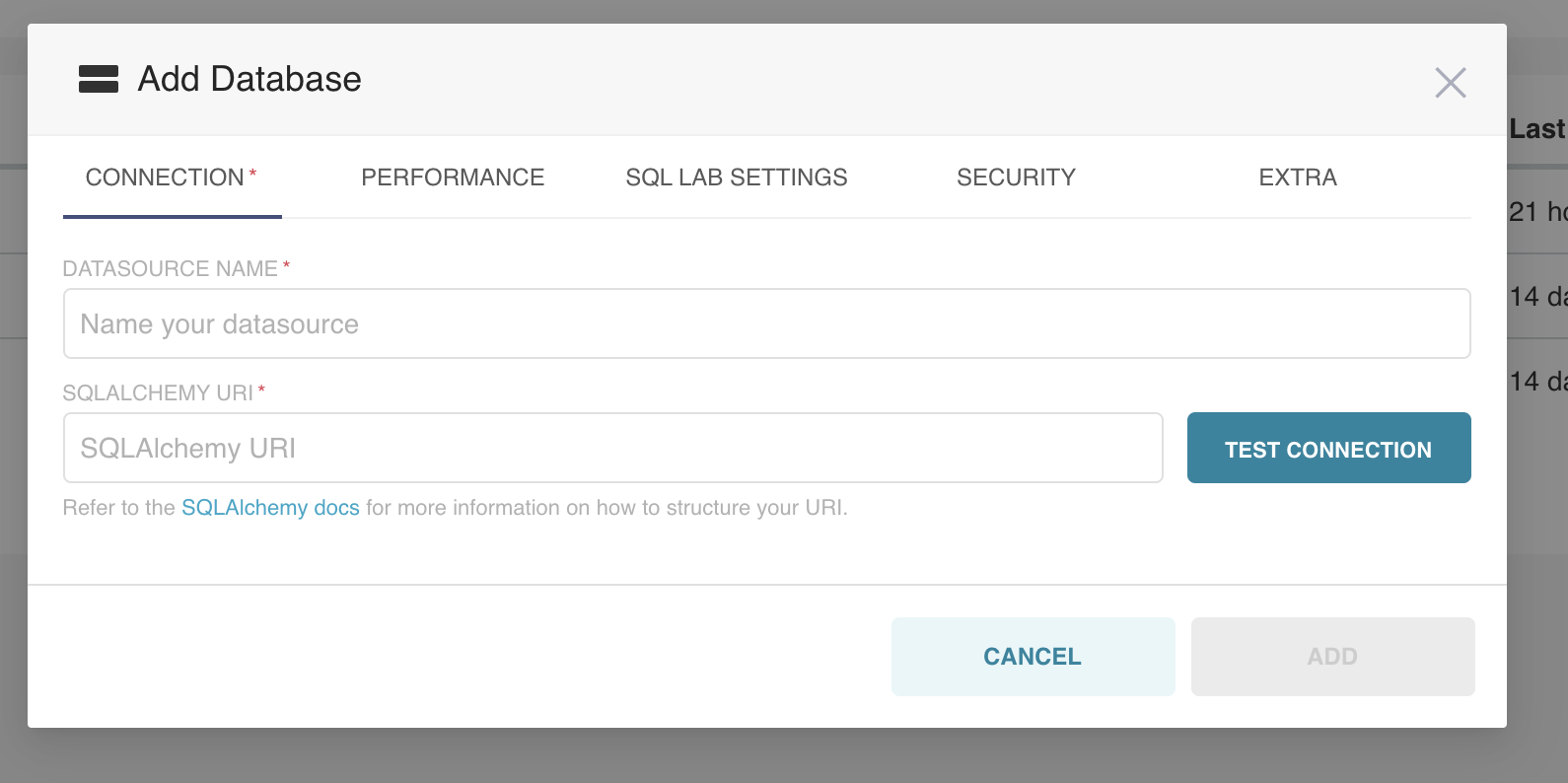Open the Extra tab

coord(1298,178)
